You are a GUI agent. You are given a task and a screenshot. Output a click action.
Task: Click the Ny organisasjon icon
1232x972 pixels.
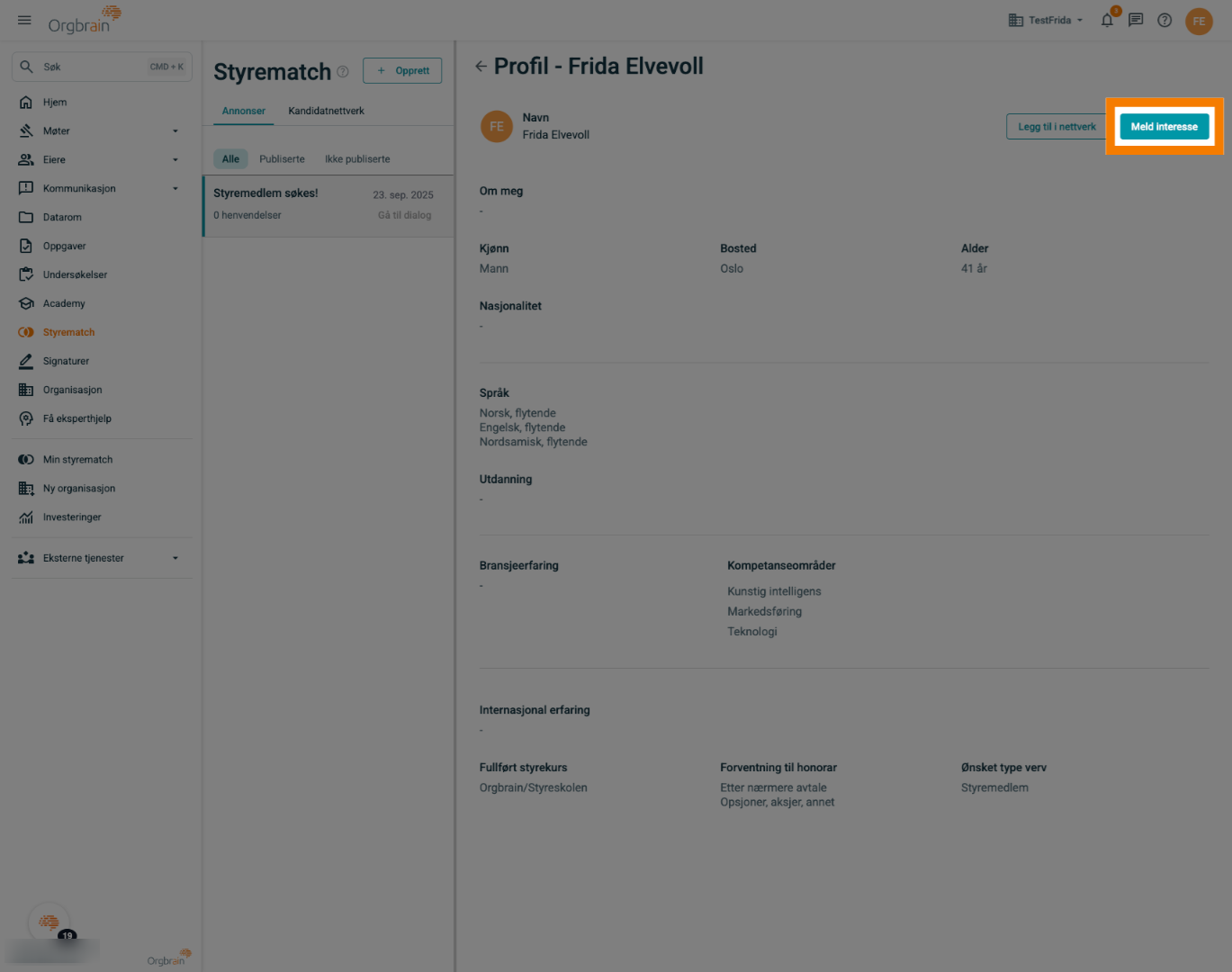click(26, 489)
